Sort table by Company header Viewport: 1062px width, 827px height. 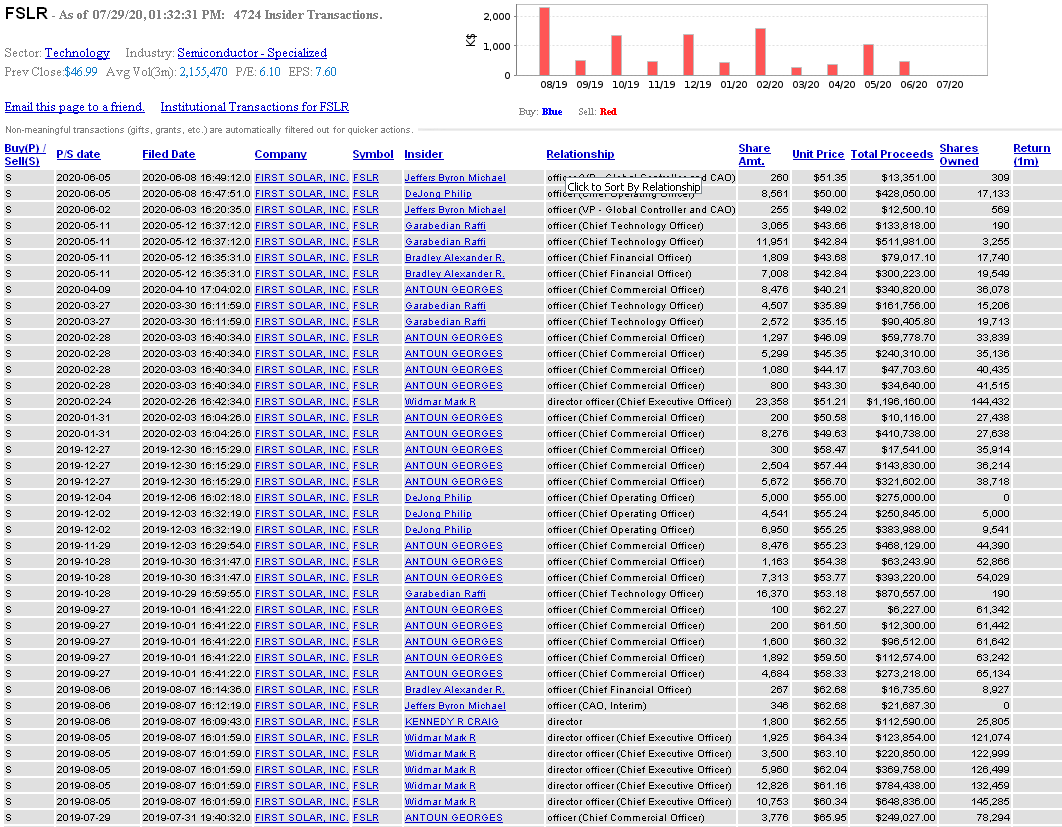280,154
